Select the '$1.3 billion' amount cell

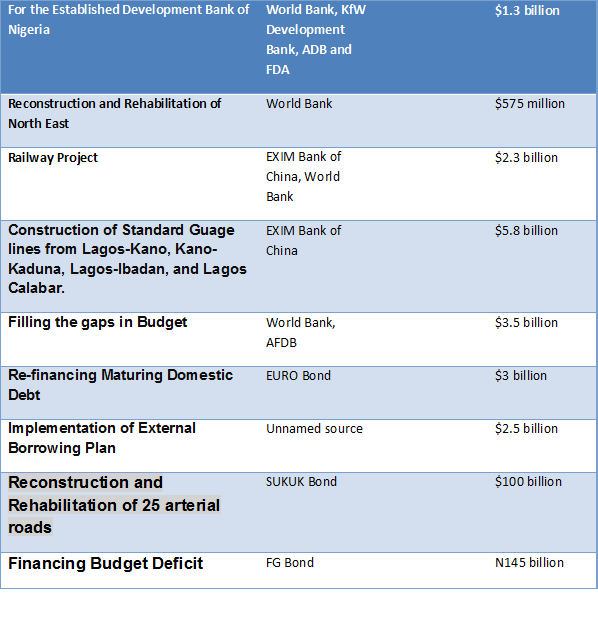(527, 10)
